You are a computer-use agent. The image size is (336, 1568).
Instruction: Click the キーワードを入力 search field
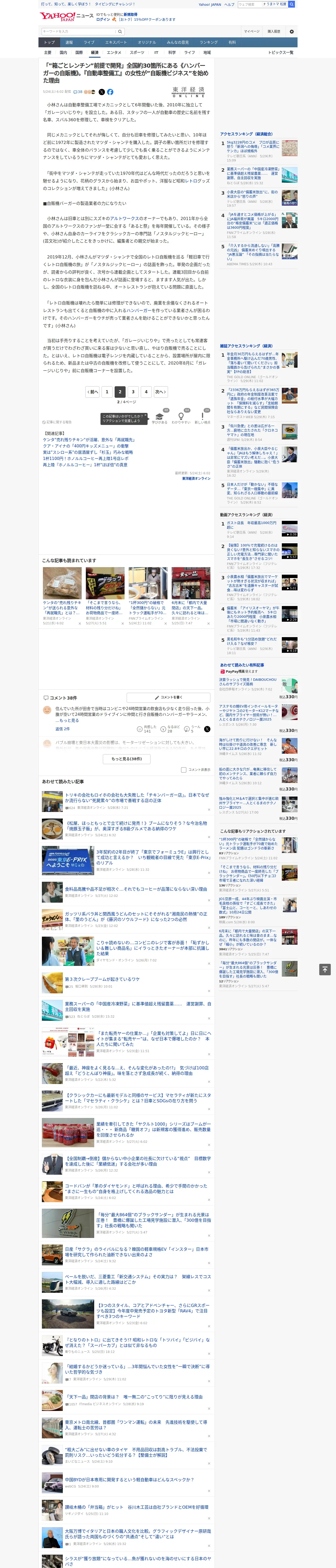pos(79,31)
